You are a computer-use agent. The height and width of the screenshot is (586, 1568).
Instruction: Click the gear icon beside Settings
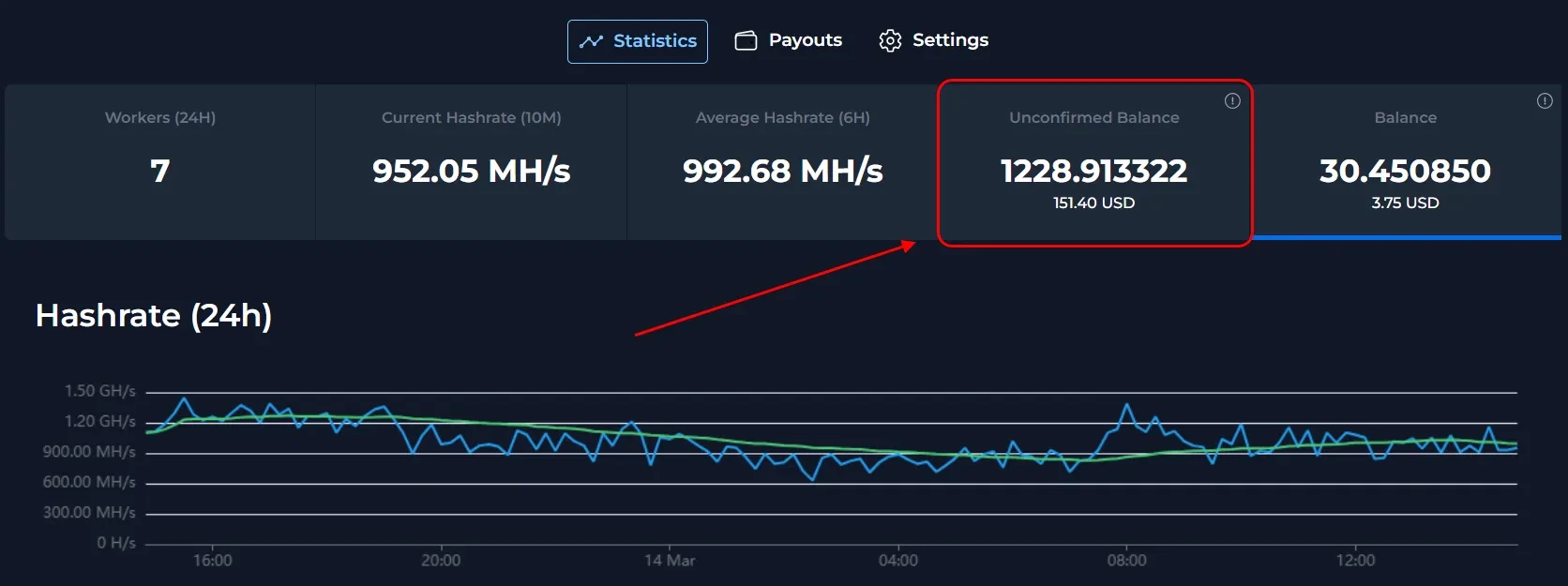[x=889, y=40]
